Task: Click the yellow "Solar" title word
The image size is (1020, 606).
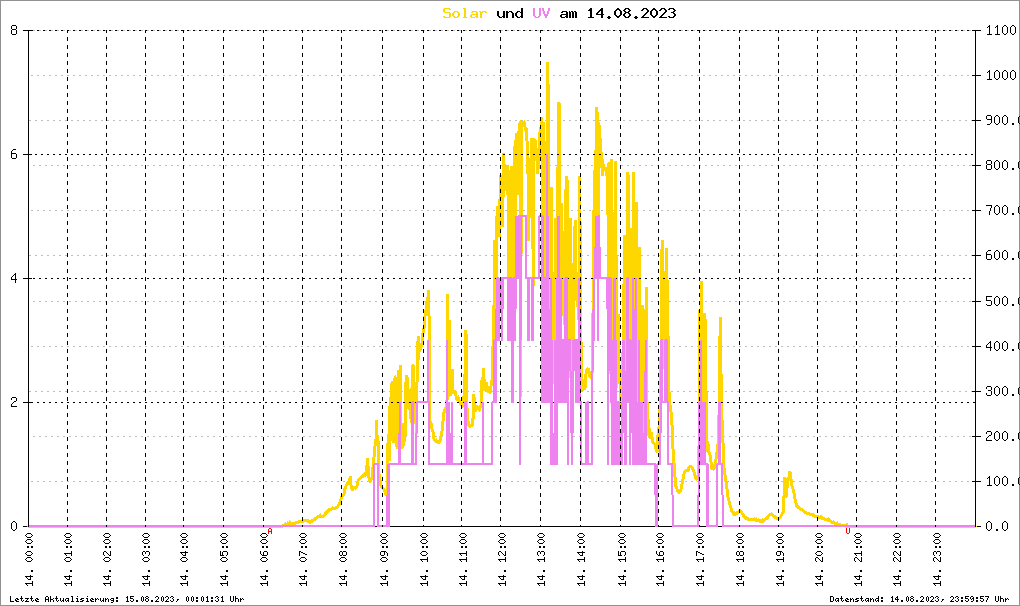Action: click(x=465, y=13)
